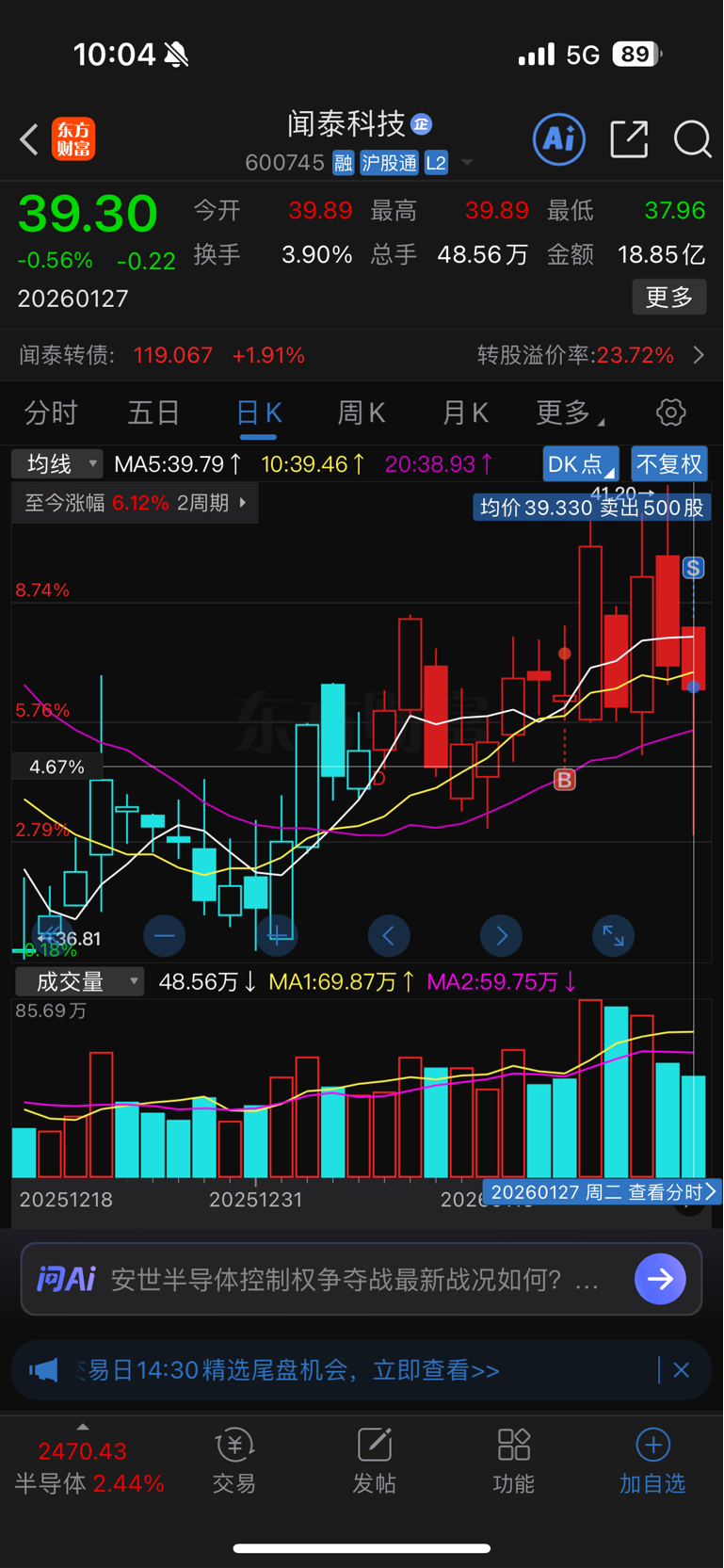Switch to 五日 tab
The height and width of the screenshot is (1568, 724).
(x=153, y=412)
